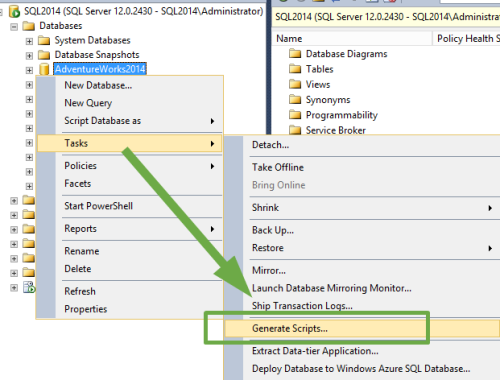Screen dimensions: 500x380
Task: Select Database Snapshots tree label
Action: [97, 55]
